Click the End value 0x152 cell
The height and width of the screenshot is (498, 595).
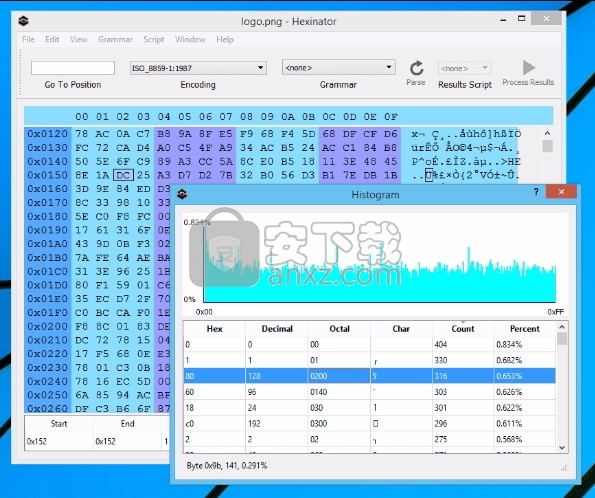(127, 441)
